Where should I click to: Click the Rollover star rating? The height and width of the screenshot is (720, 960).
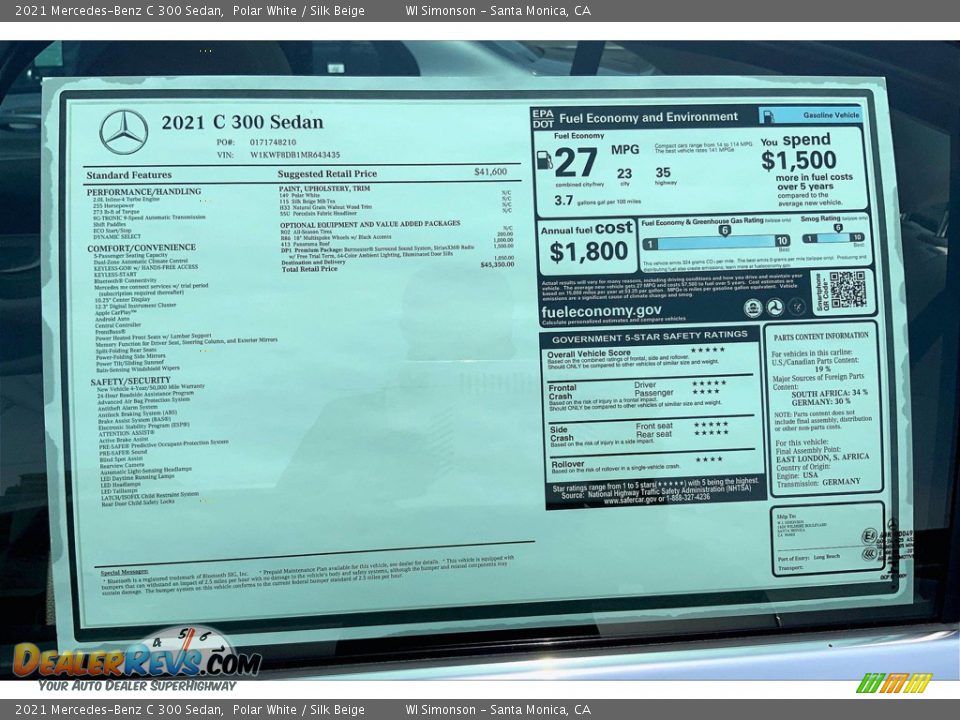click(708, 459)
